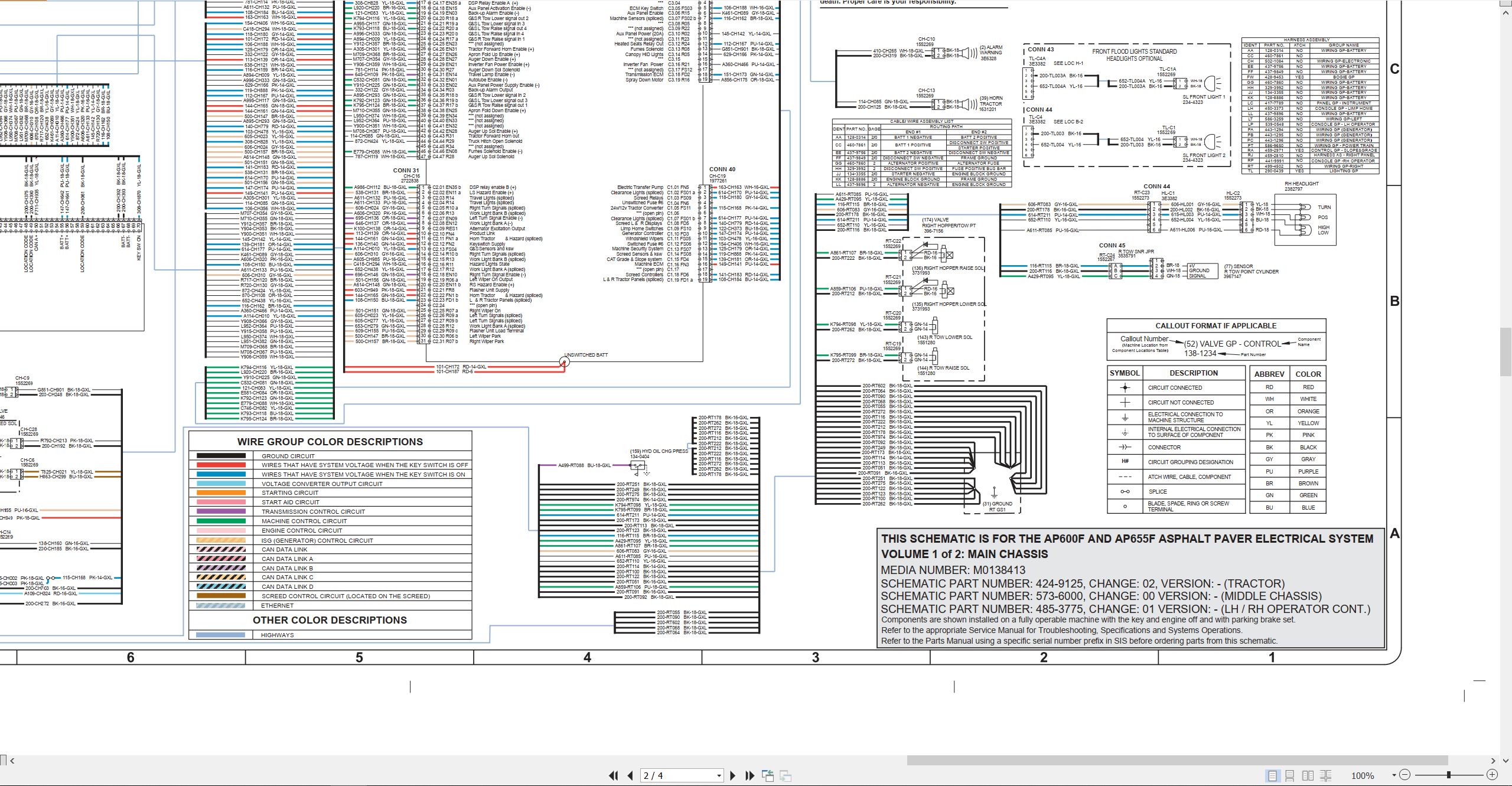The image size is (1512, 786).
Task: Click the next view navigation icon
Action: pos(786,775)
